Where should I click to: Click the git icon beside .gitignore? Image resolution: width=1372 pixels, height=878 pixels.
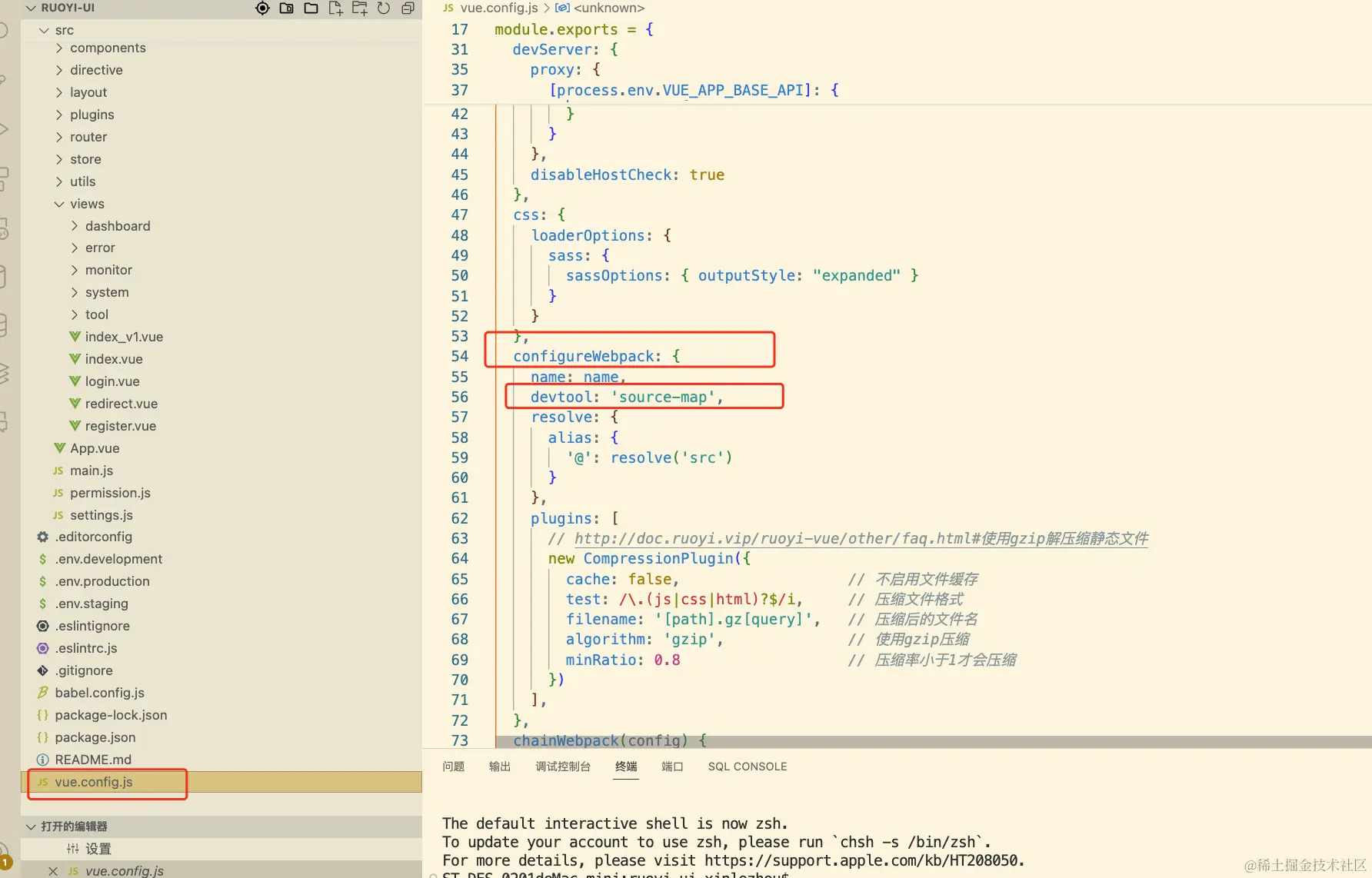[x=43, y=670]
